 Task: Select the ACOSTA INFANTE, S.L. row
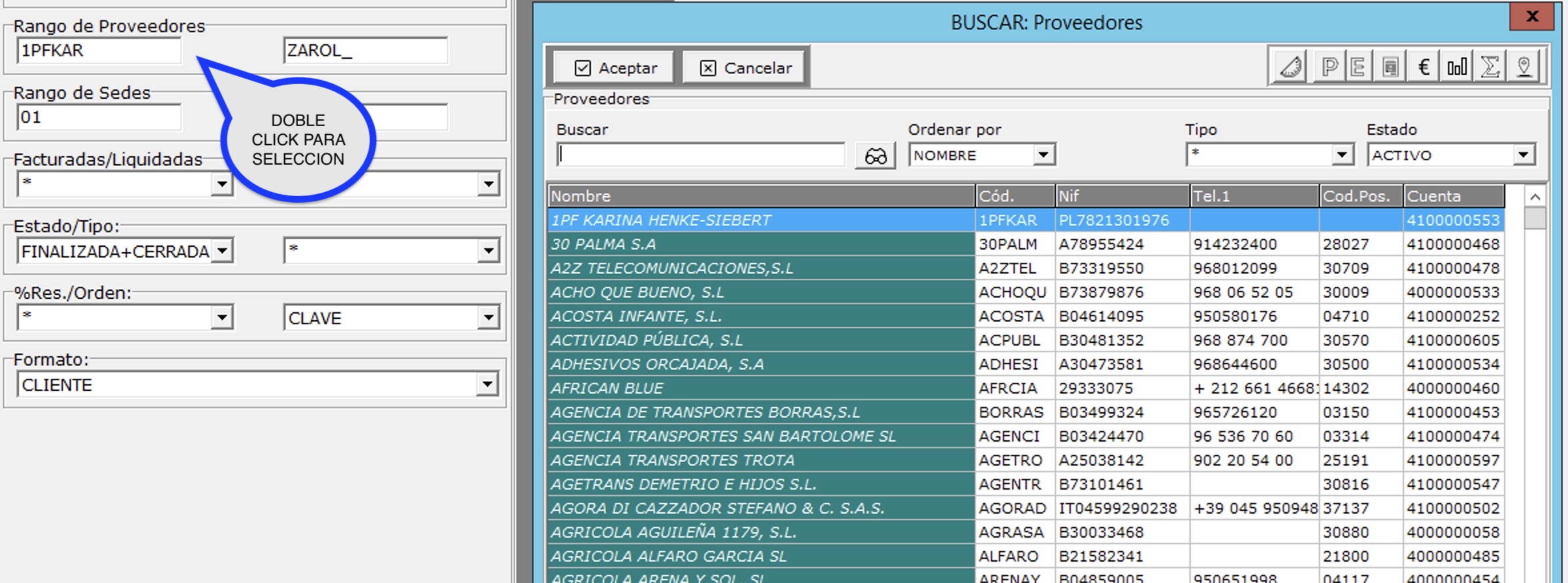[760, 316]
